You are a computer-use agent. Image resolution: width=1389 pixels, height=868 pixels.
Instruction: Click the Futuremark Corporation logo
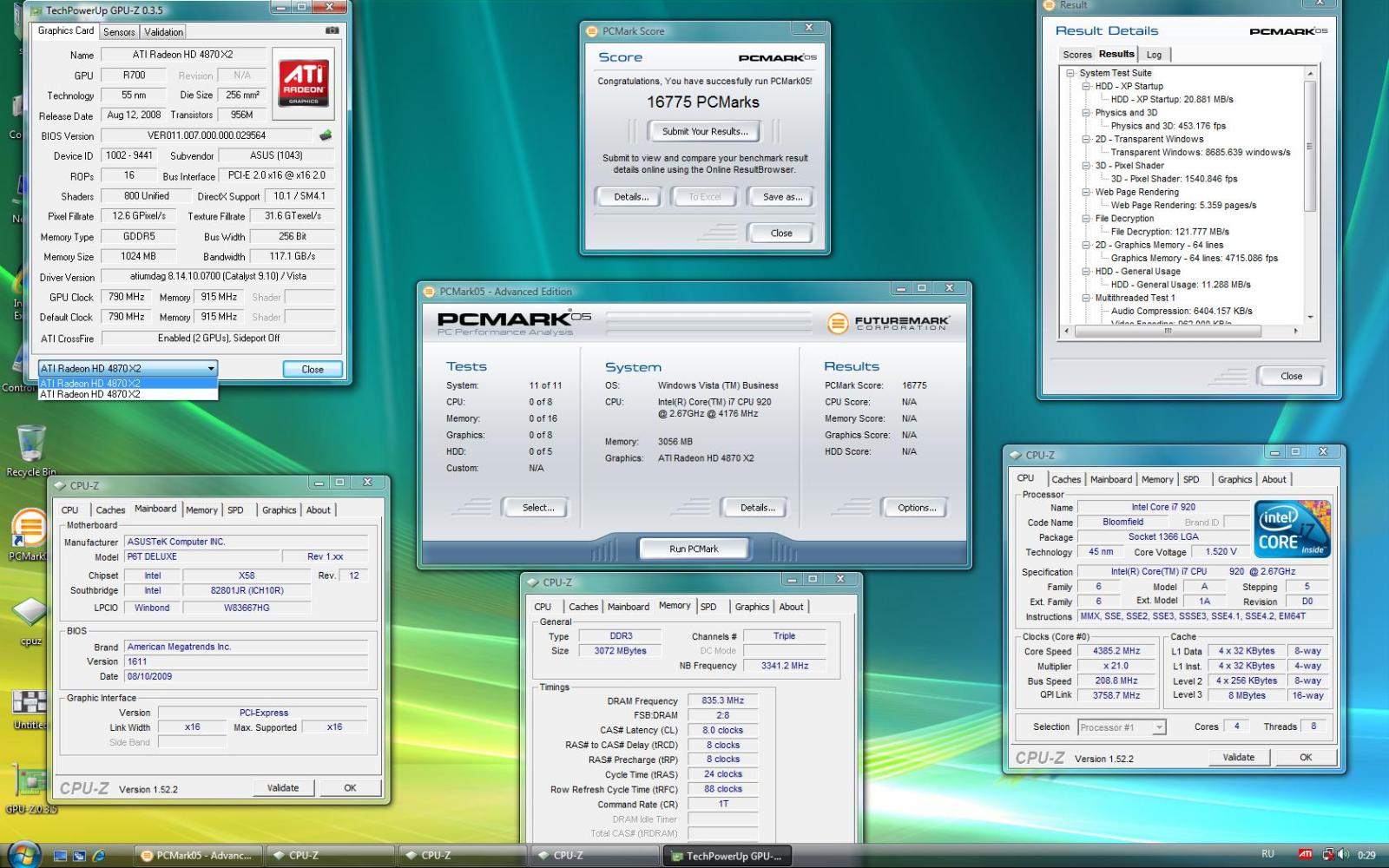pyautogui.click(x=888, y=324)
